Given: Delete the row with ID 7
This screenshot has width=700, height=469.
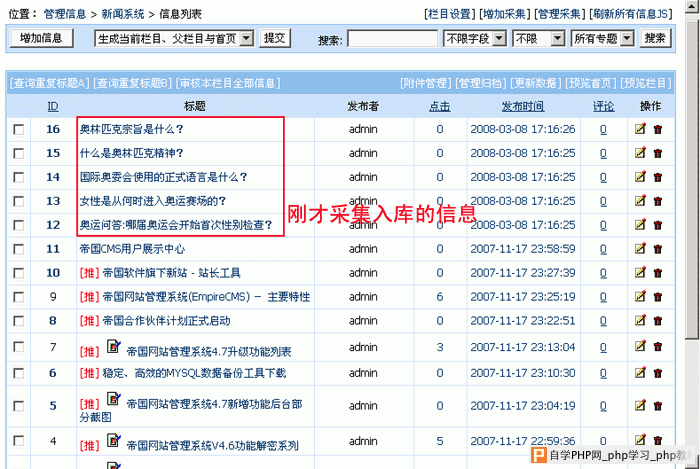Looking at the screenshot, I should [x=658, y=347].
